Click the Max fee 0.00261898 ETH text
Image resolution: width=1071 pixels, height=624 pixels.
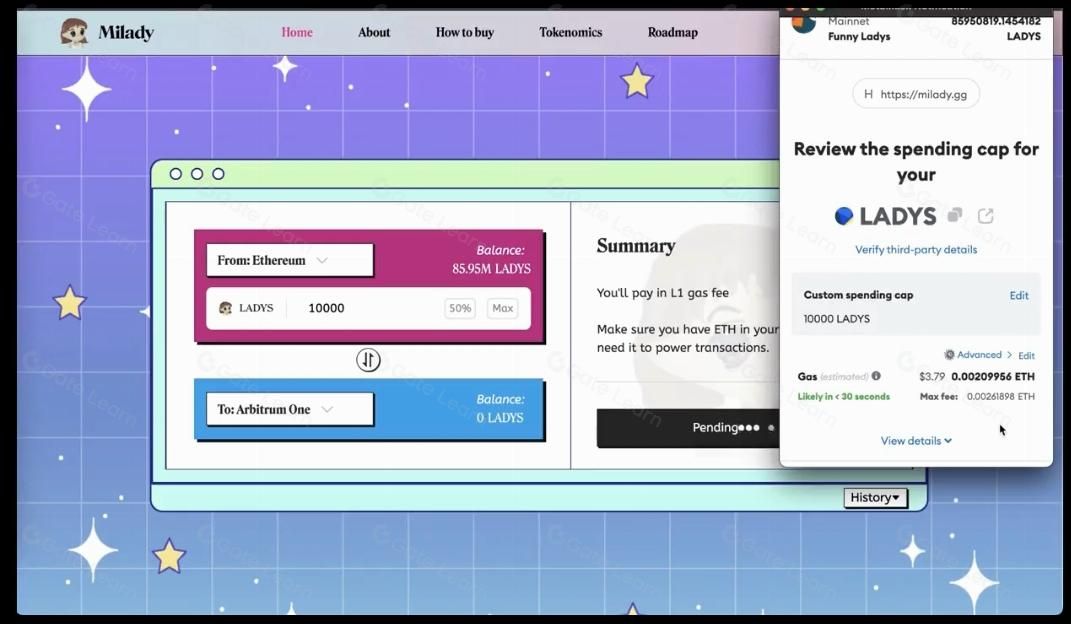[x=977, y=396]
